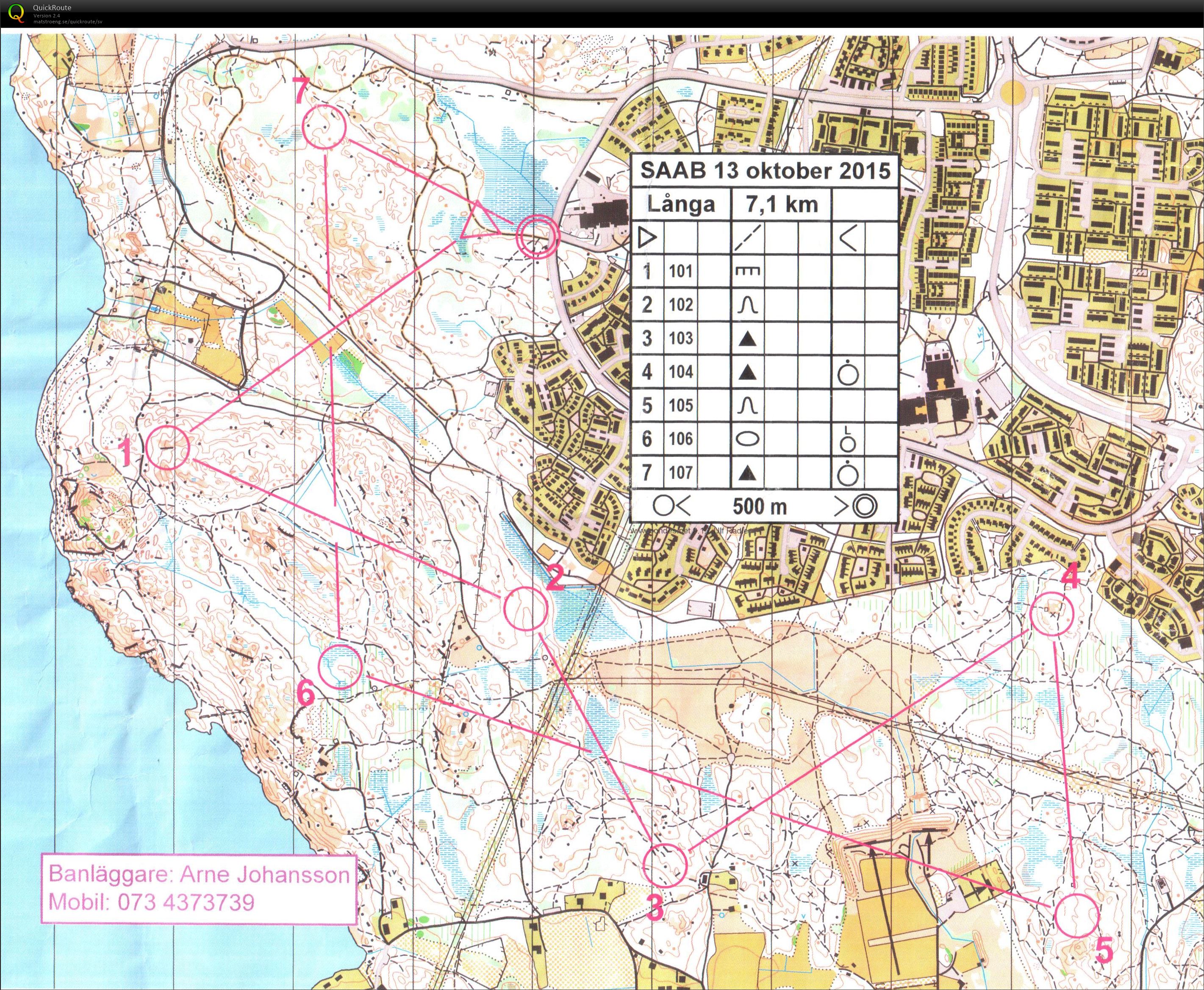Click the QuickRoute Q logo icon
The image size is (1204, 990).
tap(17, 13)
